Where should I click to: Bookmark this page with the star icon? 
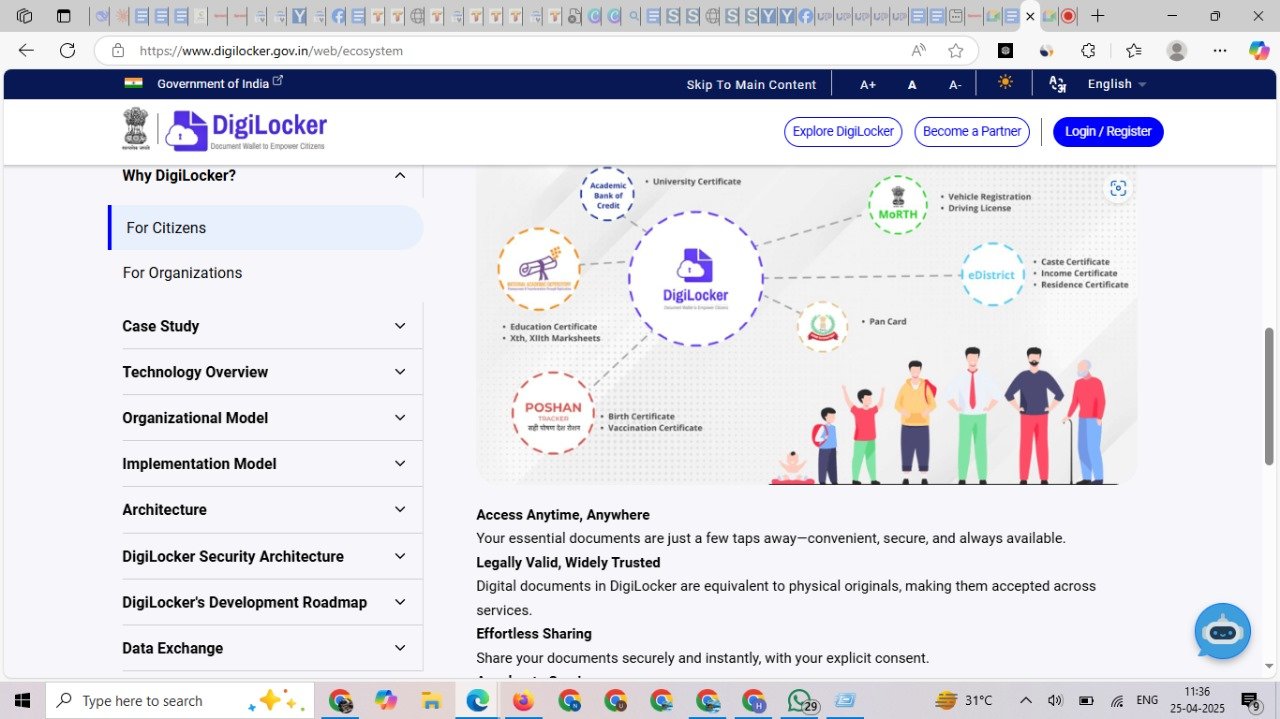(x=956, y=50)
